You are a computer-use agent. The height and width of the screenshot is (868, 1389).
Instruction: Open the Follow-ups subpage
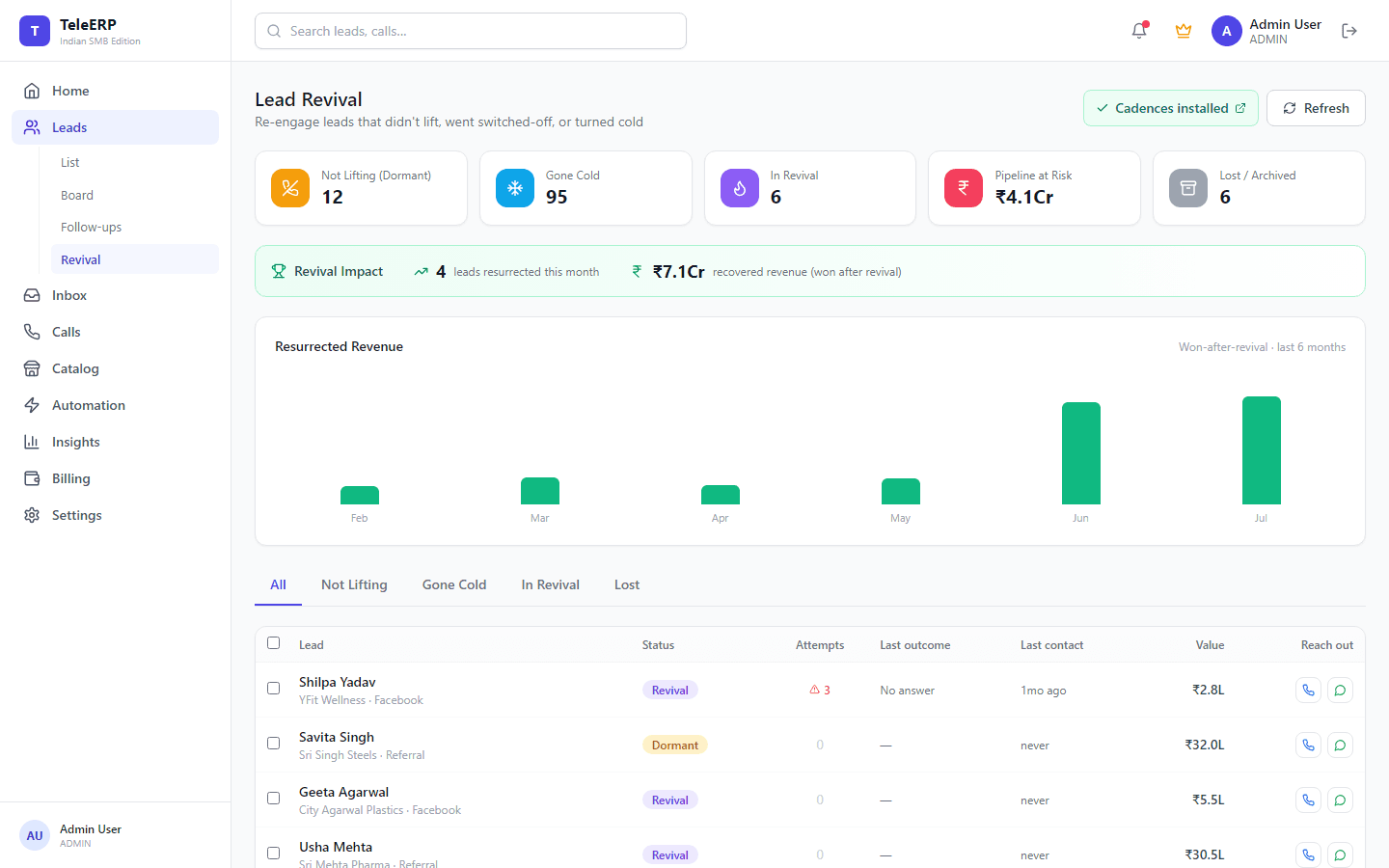tap(135, 227)
